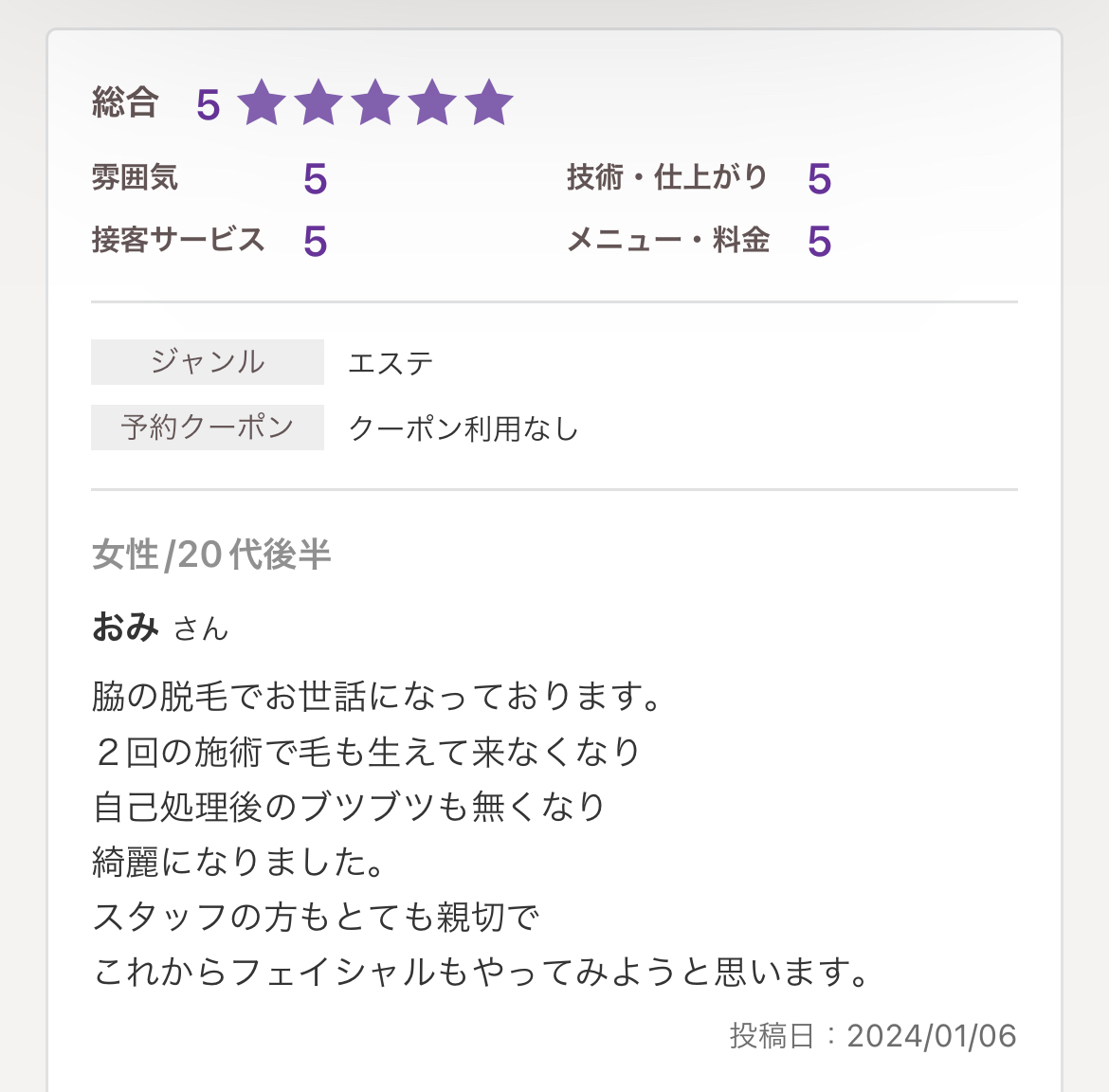Click the fourth purple rating star
This screenshot has height=1092, width=1109.
431,103
